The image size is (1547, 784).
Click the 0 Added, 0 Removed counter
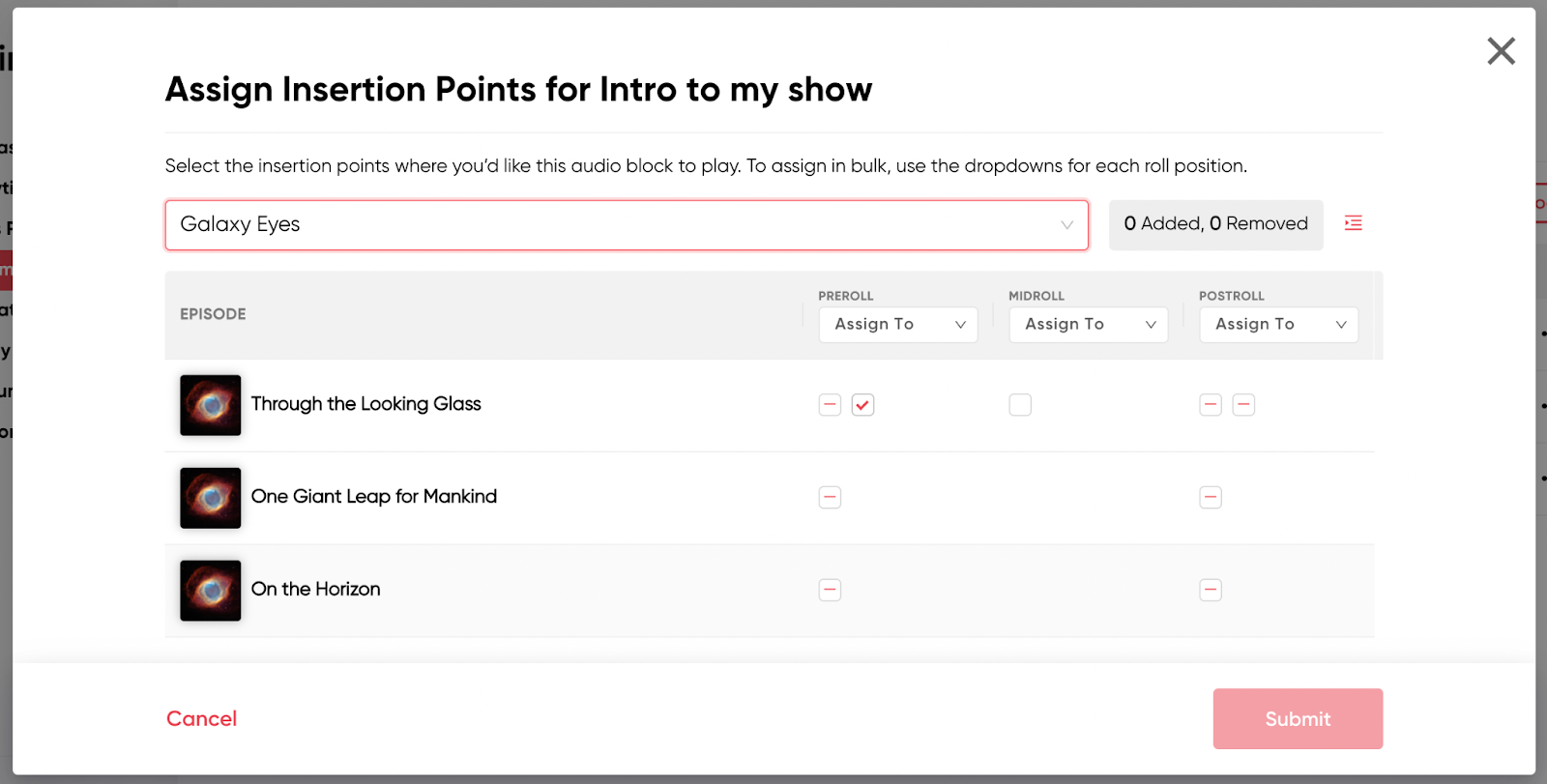pos(1215,224)
